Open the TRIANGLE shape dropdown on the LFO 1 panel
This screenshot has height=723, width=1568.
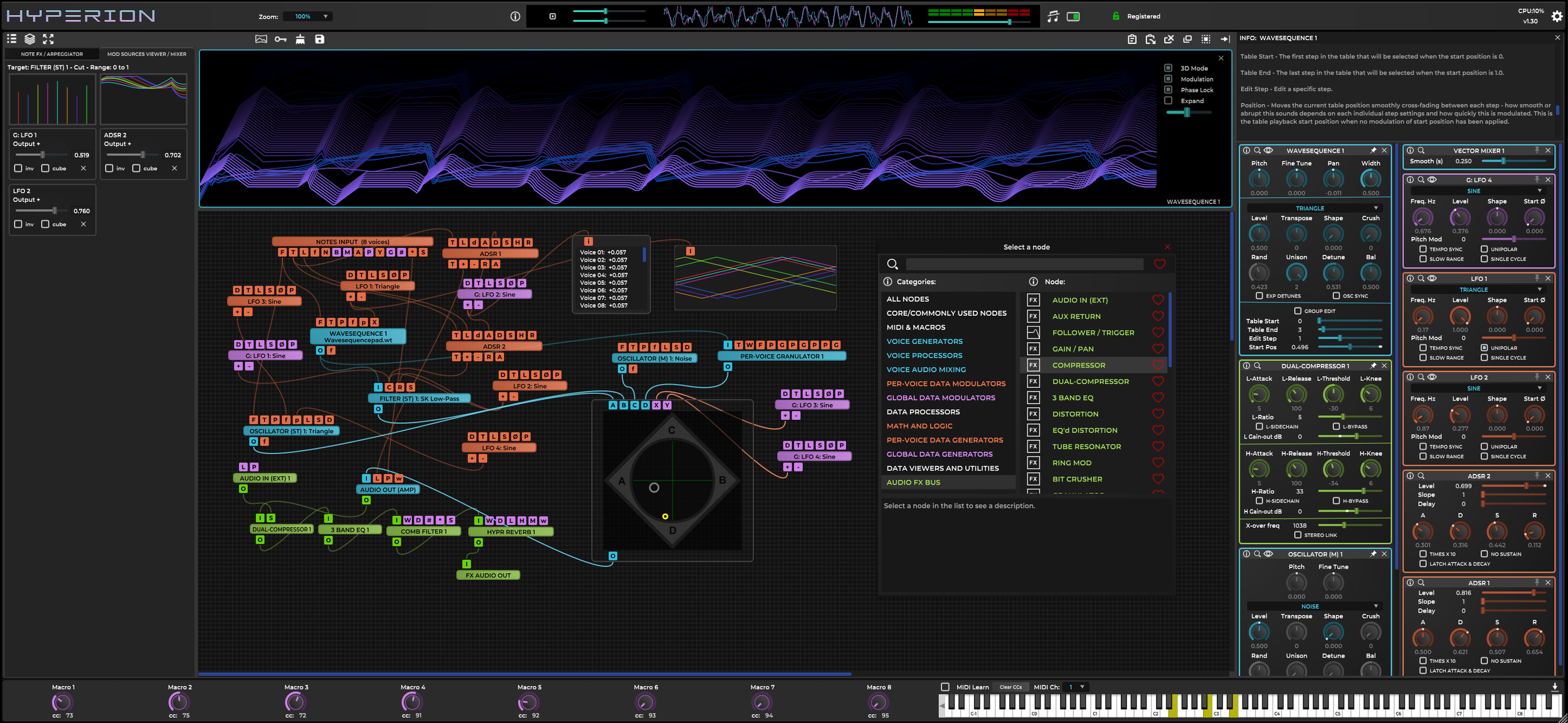click(1476, 290)
